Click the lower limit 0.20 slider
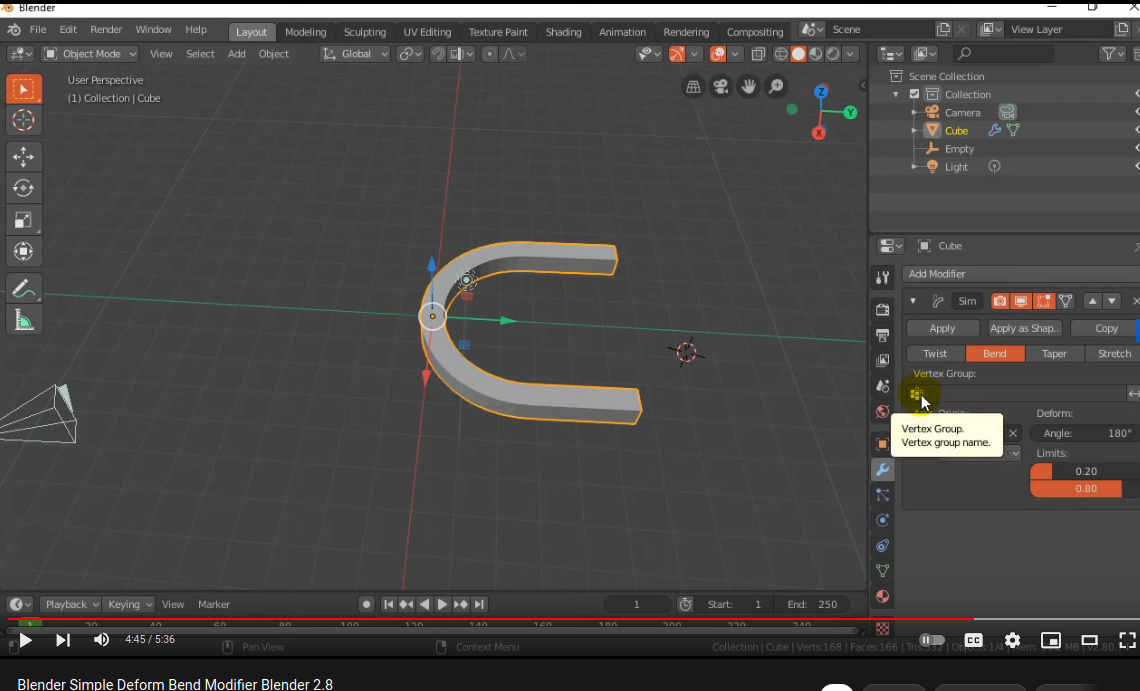The image size is (1140, 691). [x=1085, y=471]
